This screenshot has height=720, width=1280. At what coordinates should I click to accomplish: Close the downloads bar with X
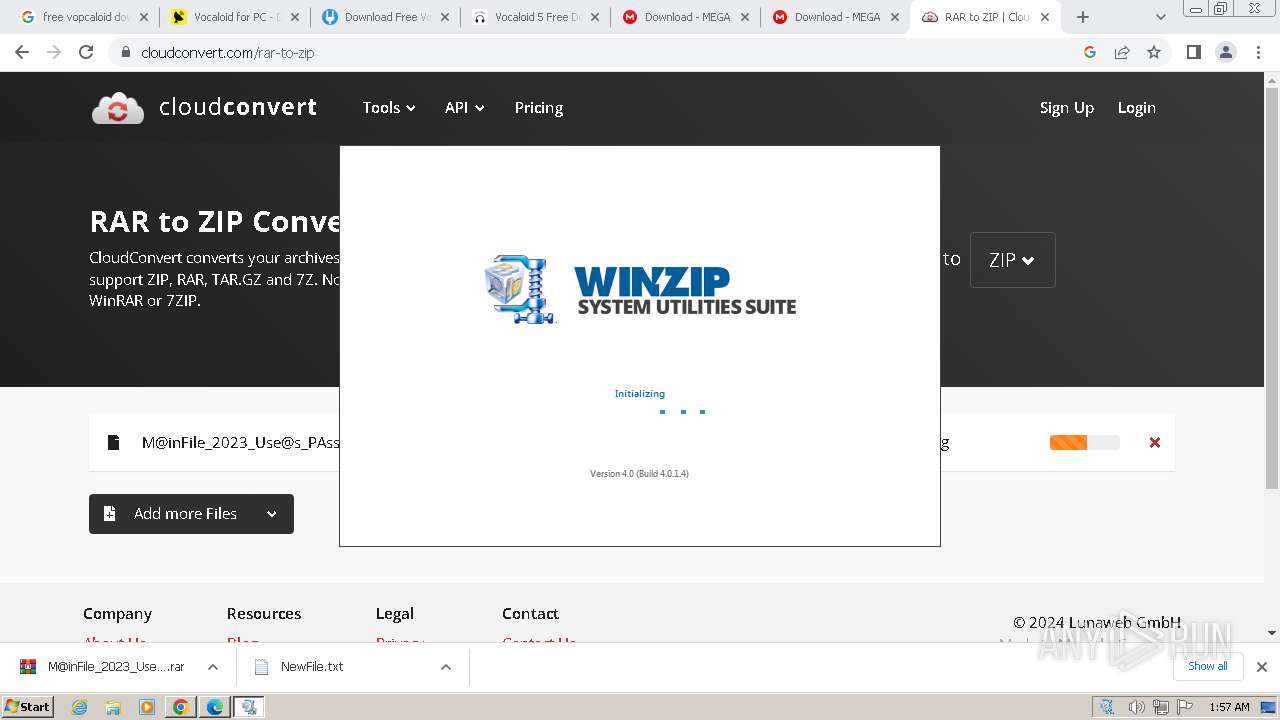1262,666
